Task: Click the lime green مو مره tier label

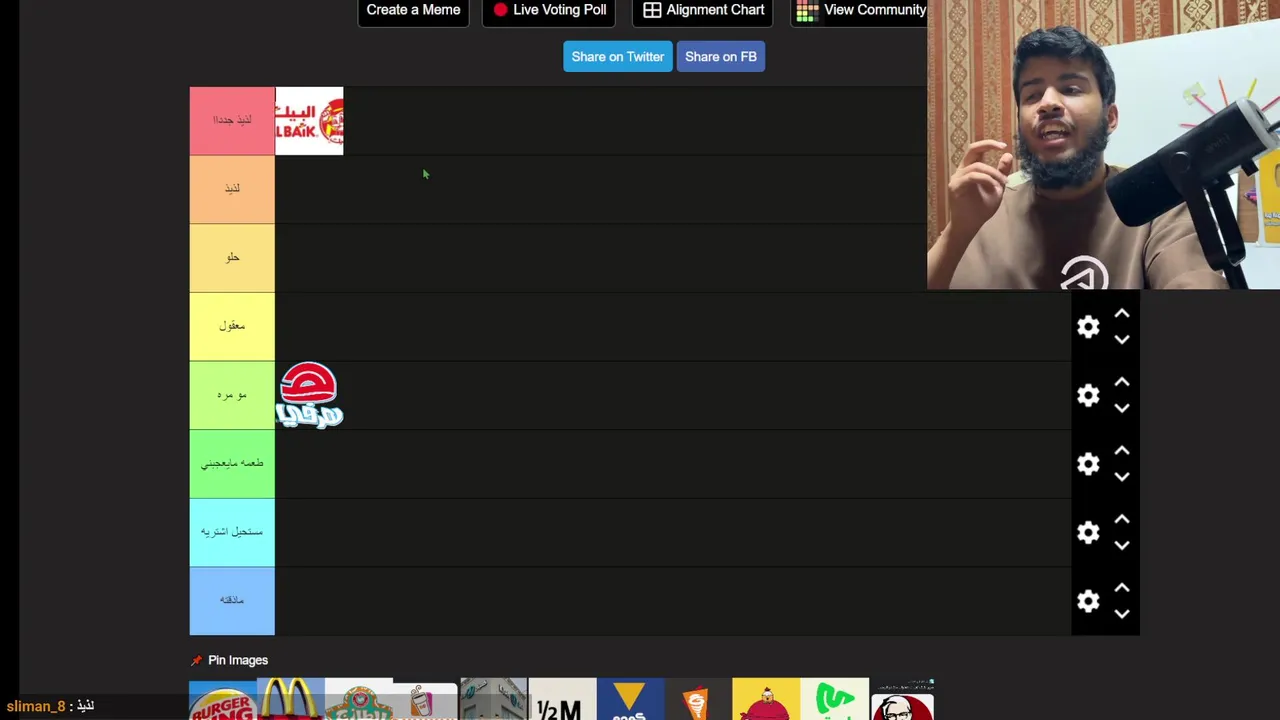Action: tap(232, 395)
